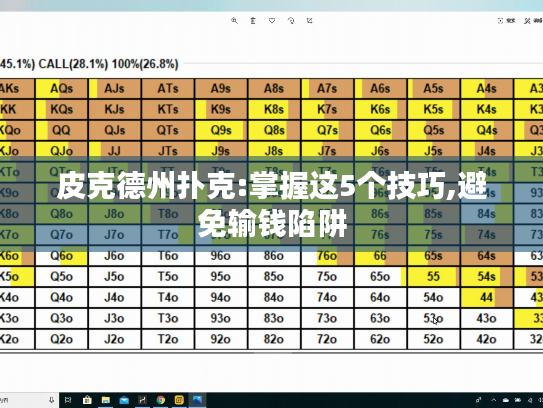Click the Q2o hand cell
Screen dimensions: 543x408
click(62, 339)
